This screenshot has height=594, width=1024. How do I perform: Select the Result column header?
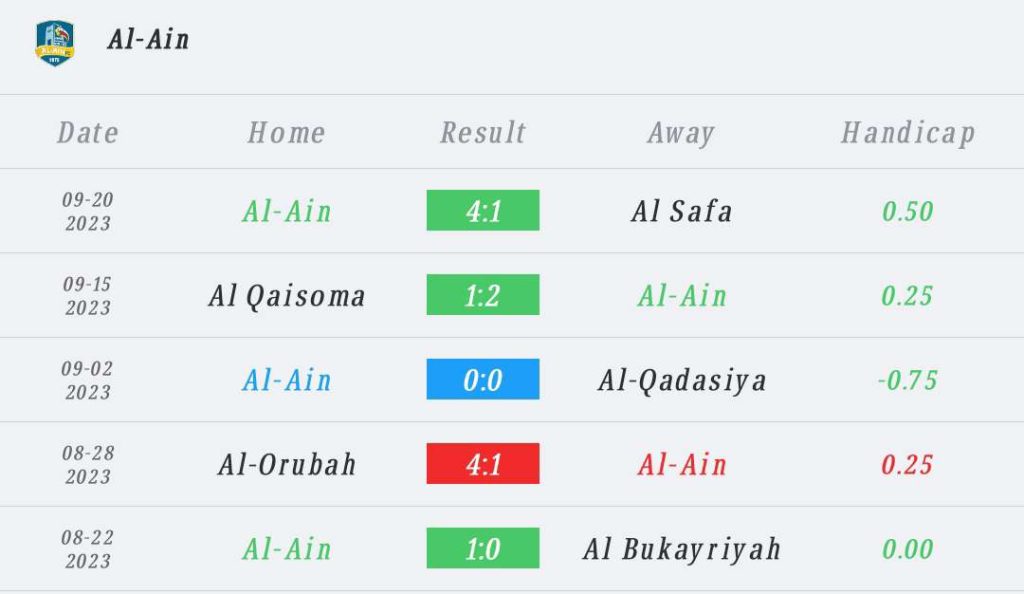pyautogui.click(x=483, y=133)
